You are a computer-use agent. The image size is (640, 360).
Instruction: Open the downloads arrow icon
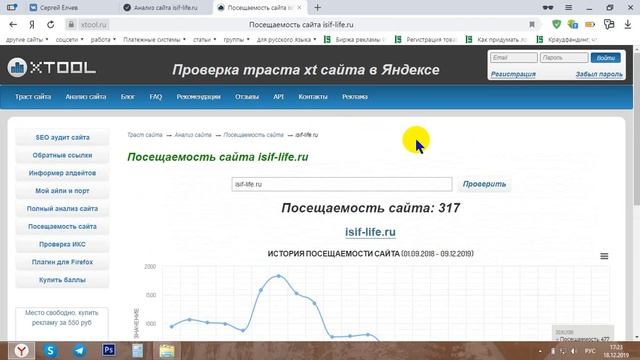628,24
